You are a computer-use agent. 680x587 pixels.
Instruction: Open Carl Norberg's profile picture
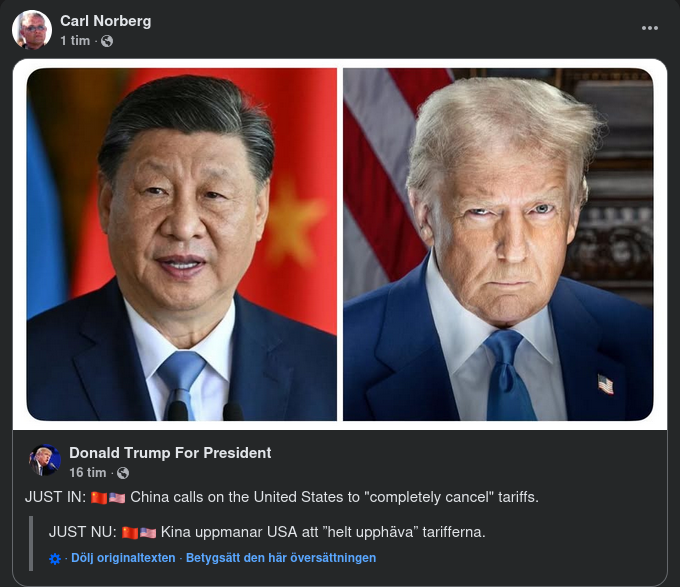point(32,30)
